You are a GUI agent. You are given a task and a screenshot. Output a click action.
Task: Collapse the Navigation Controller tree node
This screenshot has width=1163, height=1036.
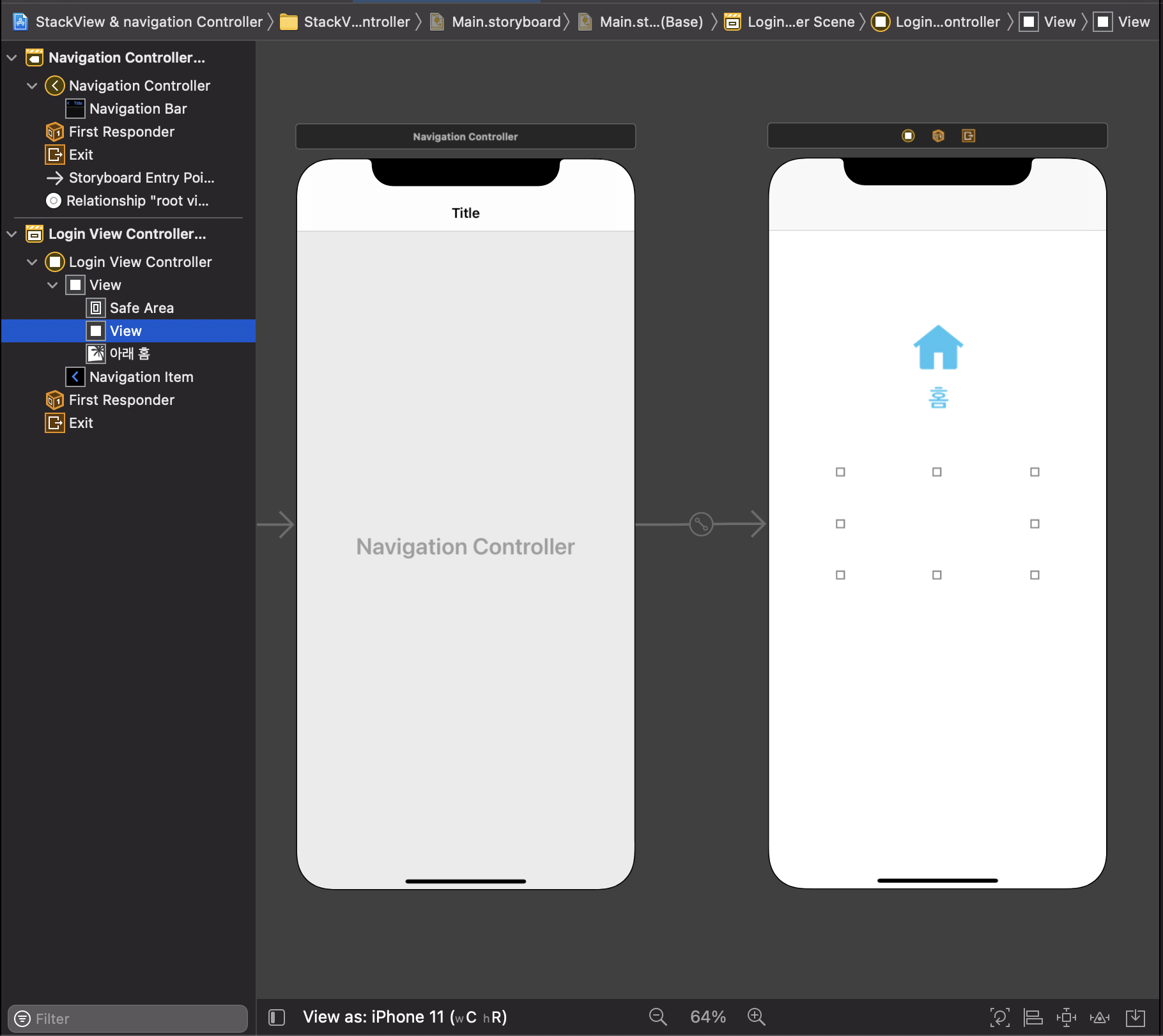[x=32, y=86]
